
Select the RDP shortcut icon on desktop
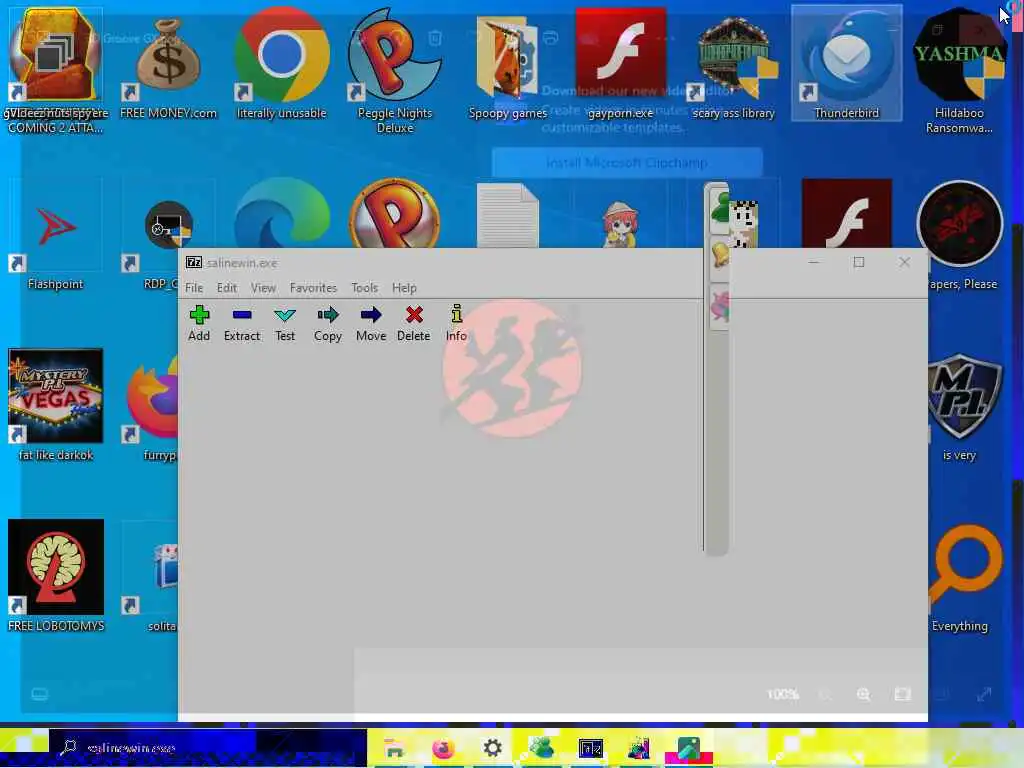coord(161,236)
